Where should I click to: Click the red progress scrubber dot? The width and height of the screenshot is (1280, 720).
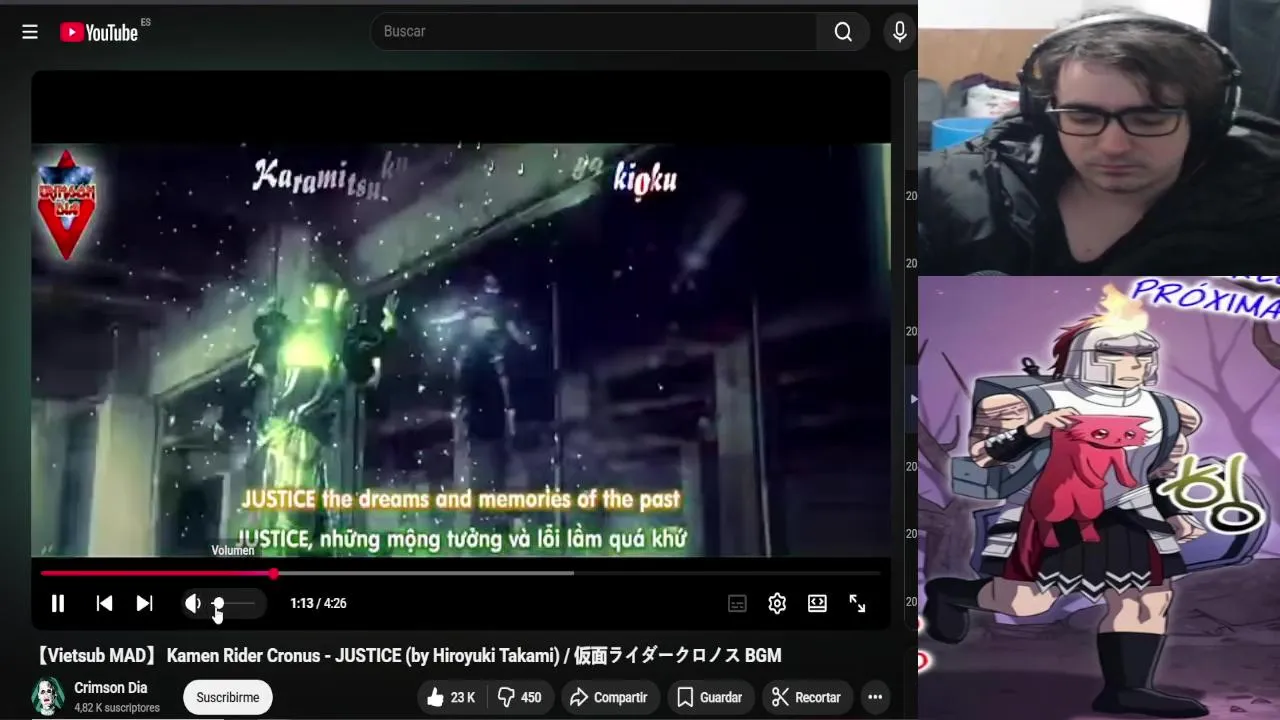click(x=273, y=574)
